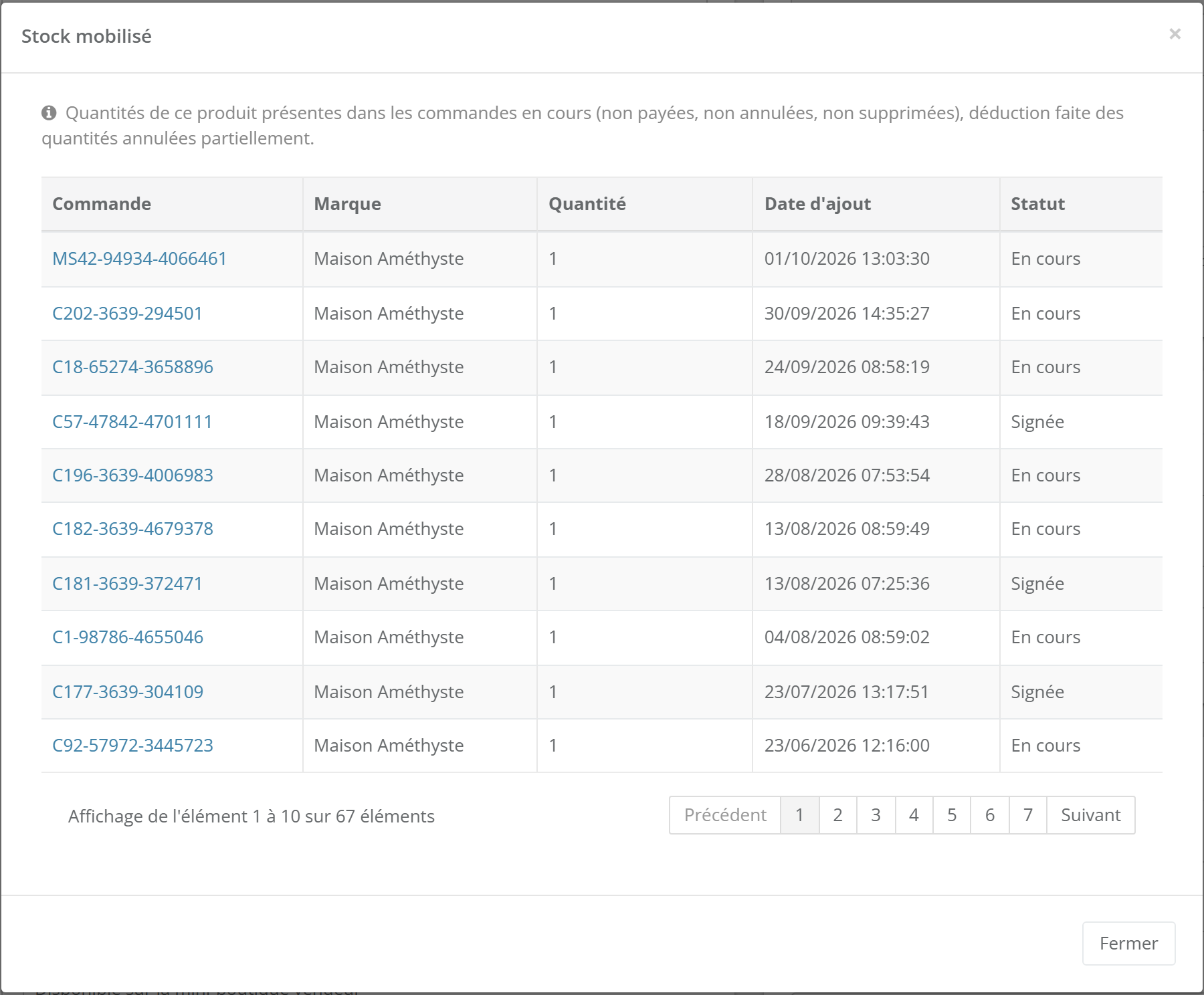Open order C182-3639-4679378
This screenshot has width=1204, height=995.
coord(132,529)
